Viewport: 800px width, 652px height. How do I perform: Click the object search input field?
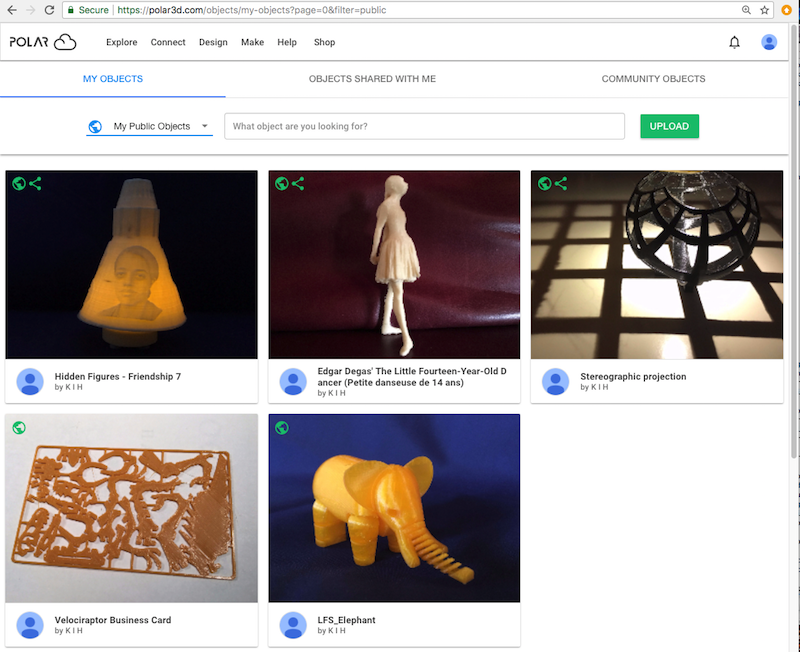point(424,126)
